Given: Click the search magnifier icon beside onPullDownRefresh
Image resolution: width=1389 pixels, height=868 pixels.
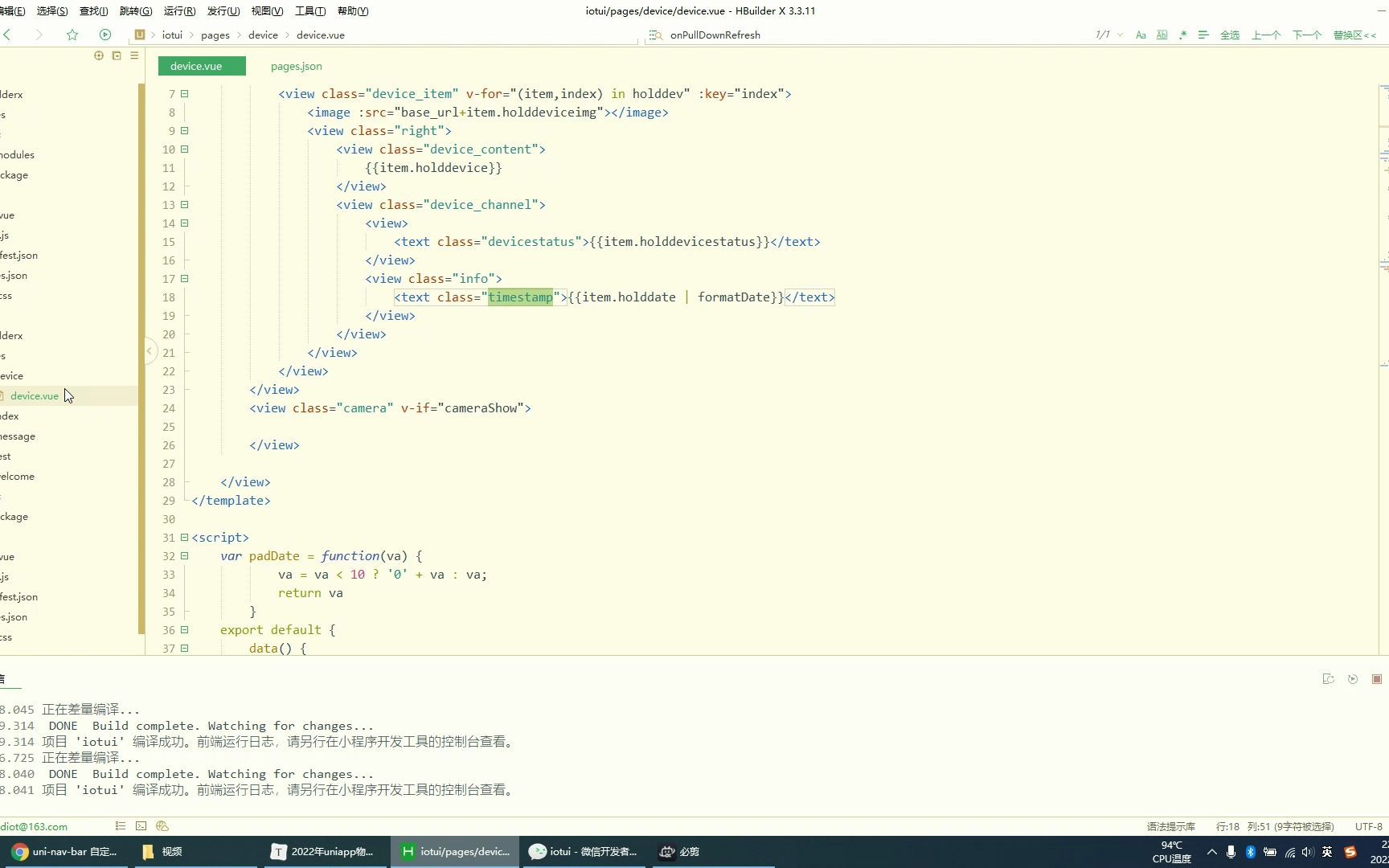Looking at the screenshot, I should (x=656, y=35).
